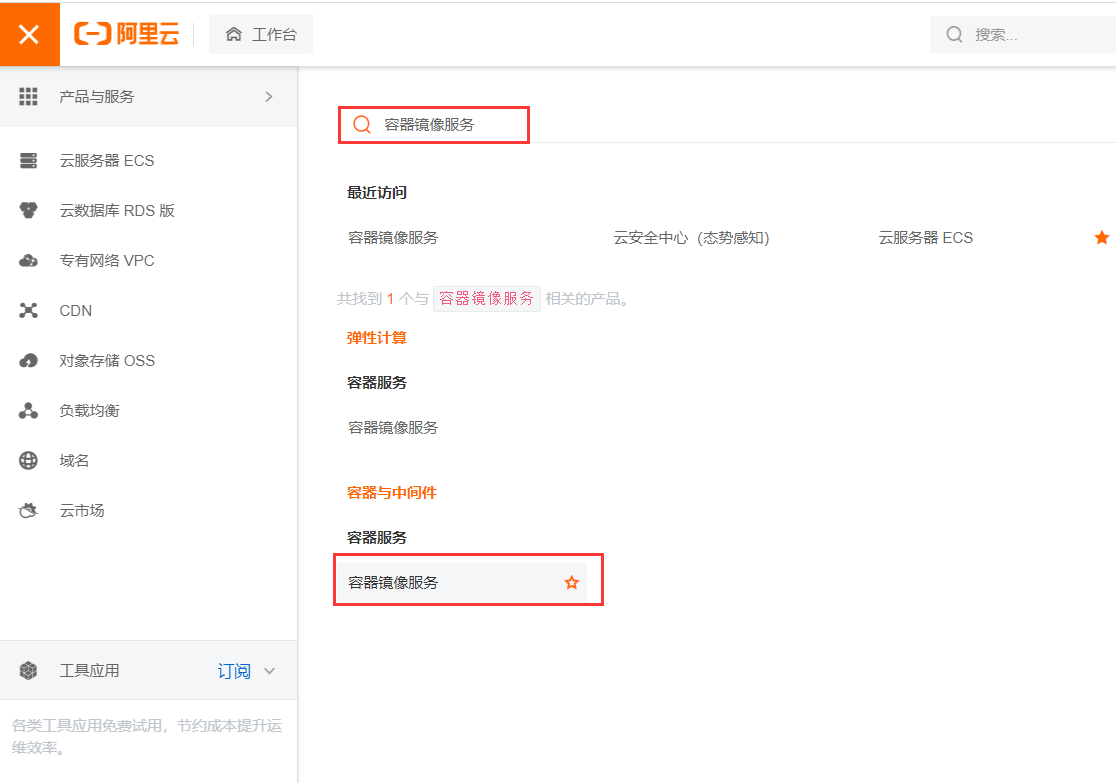This screenshot has width=1116, height=783.
Task: Expand 产品与服务 with the chevron arrow
Action: click(x=268, y=97)
